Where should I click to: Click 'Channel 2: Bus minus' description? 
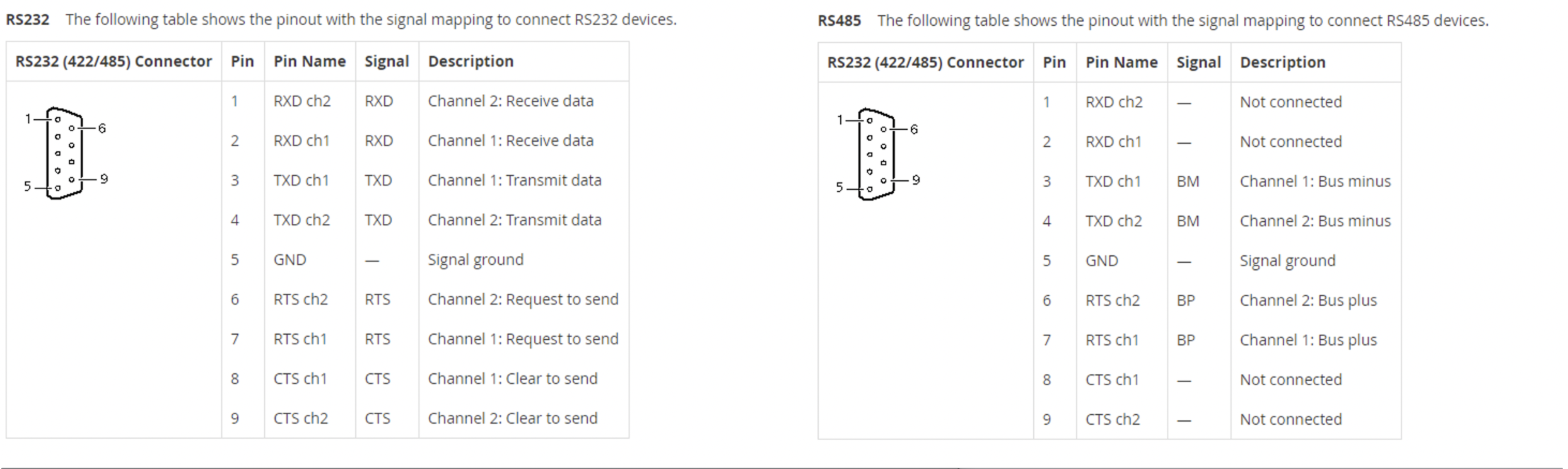click(x=1315, y=221)
